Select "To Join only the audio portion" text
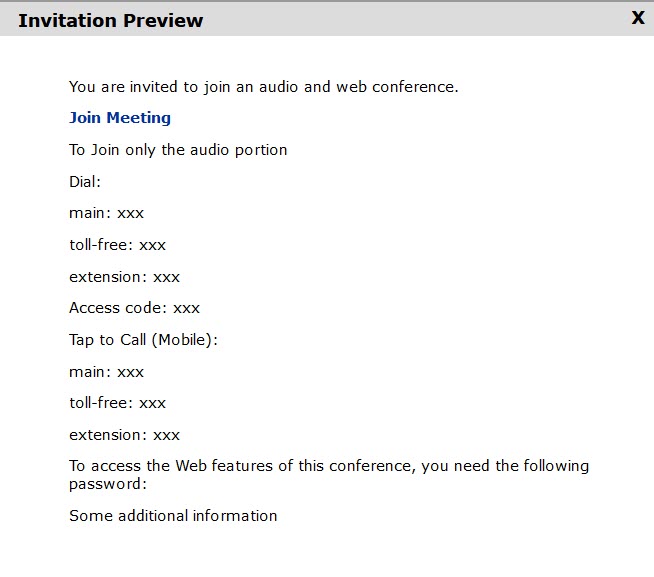 [178, 150]
